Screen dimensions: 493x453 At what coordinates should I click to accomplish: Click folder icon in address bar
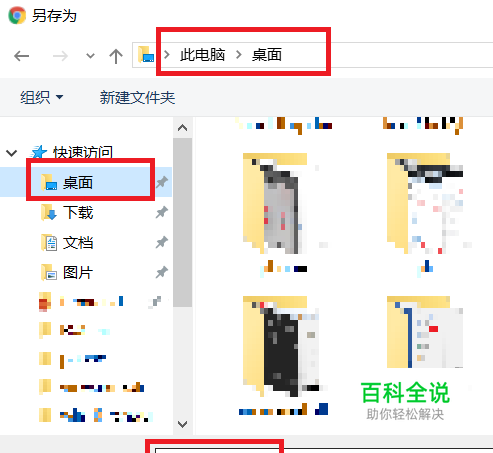146,55
